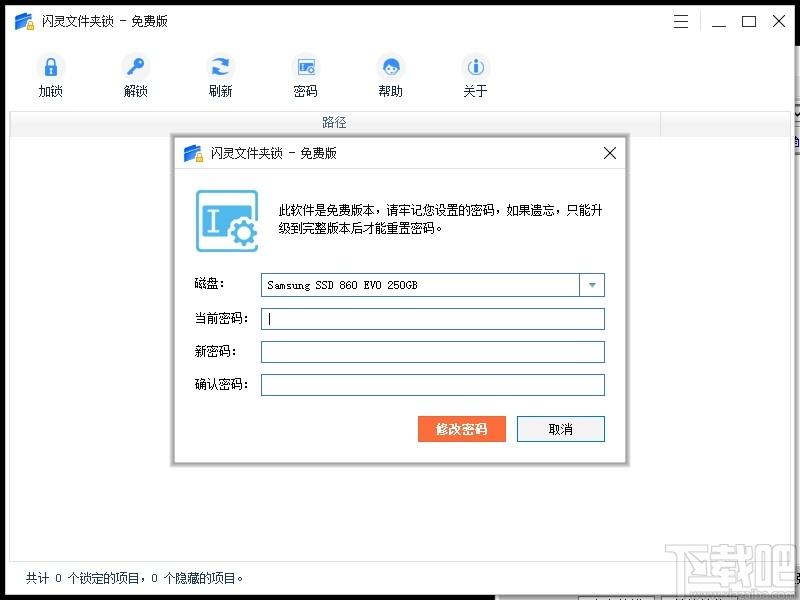Click the 路径 column header

(x=335, y=122)
